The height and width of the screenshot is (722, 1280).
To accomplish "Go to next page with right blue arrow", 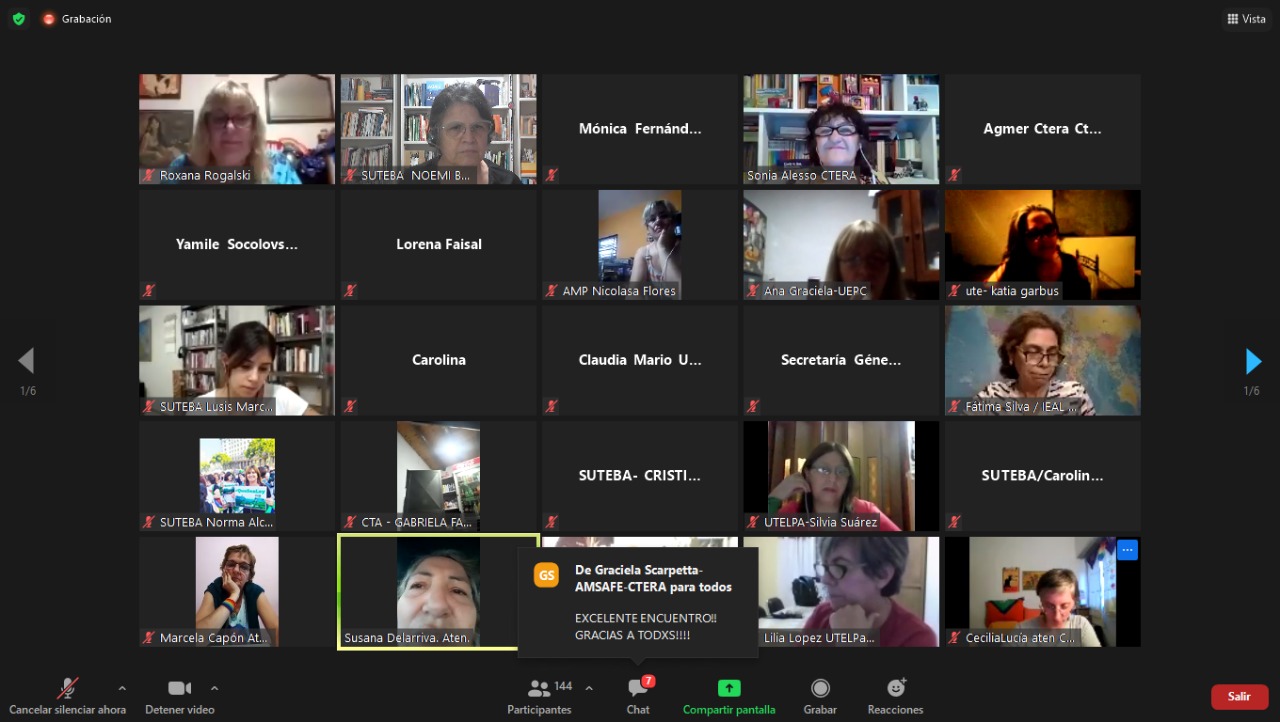I will (x=1253, y=361).
